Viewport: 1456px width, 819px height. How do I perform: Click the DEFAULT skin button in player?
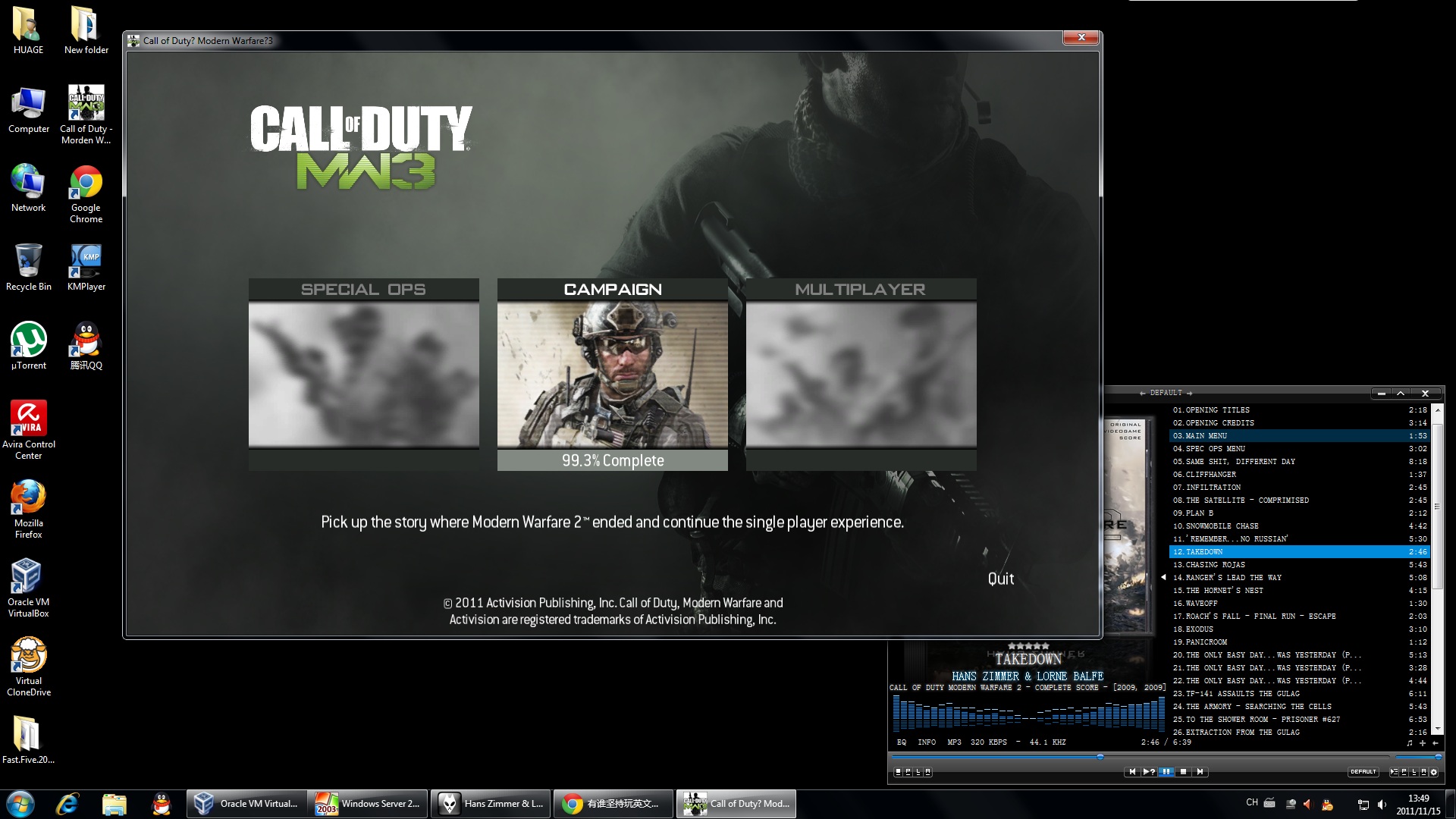[x=1363, y=771]
